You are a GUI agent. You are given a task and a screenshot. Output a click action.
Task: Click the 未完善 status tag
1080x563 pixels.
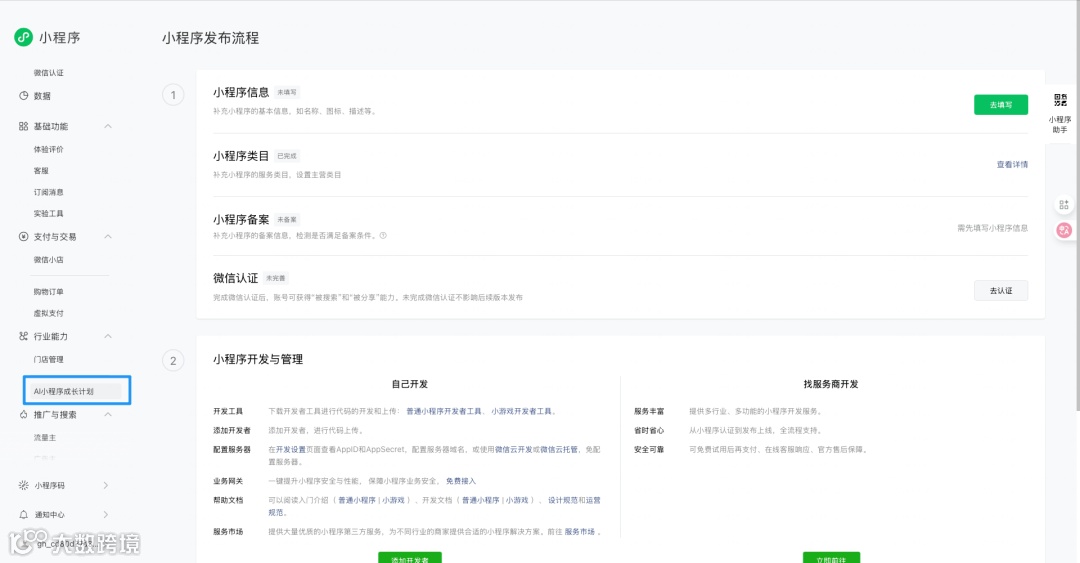[x=276, y=278]
